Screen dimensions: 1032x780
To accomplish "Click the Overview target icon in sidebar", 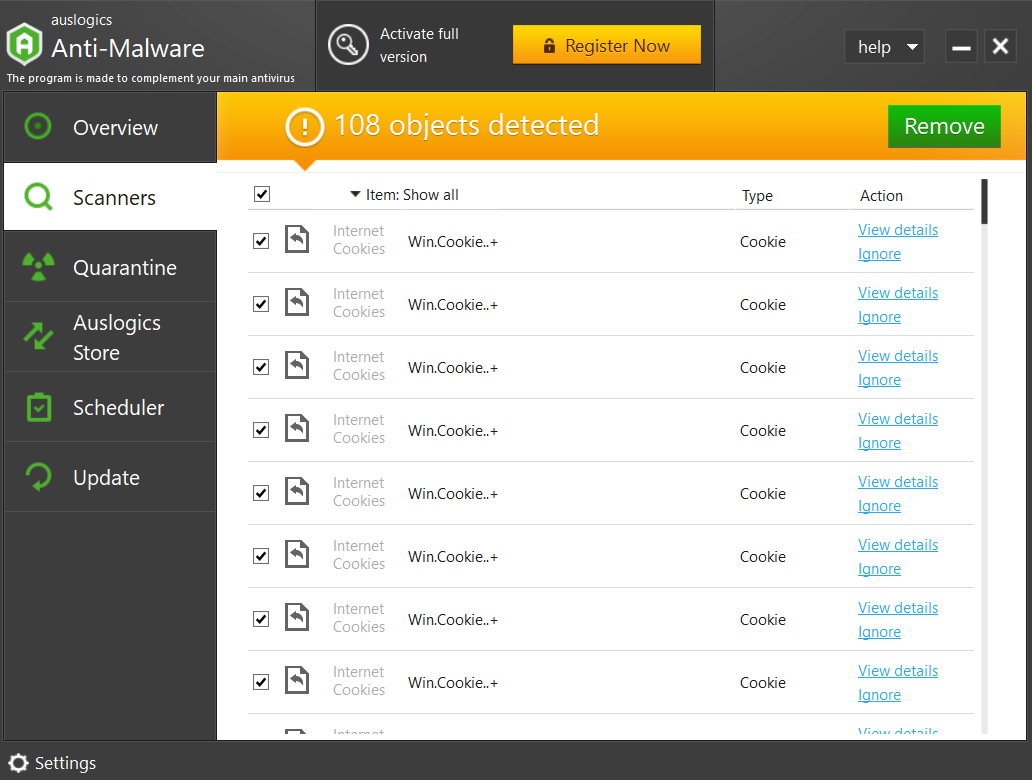I will pos(38,127).
